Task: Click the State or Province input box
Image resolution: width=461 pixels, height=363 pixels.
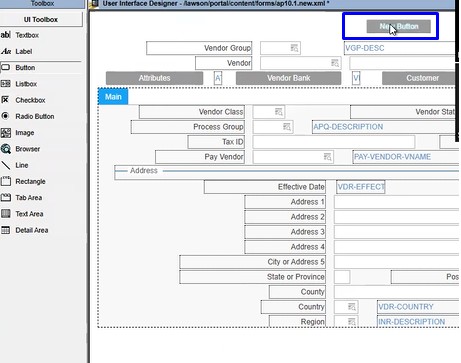Action: (x=342, y=277)
